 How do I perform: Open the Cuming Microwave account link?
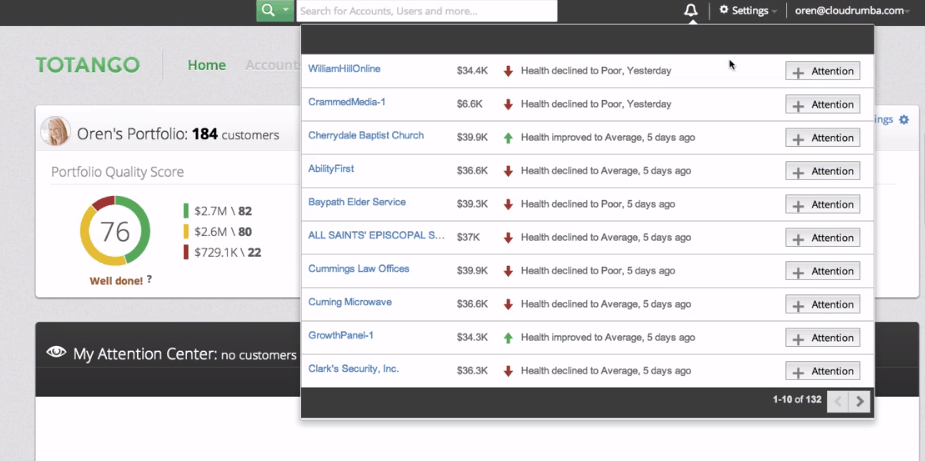click(350, 302)
